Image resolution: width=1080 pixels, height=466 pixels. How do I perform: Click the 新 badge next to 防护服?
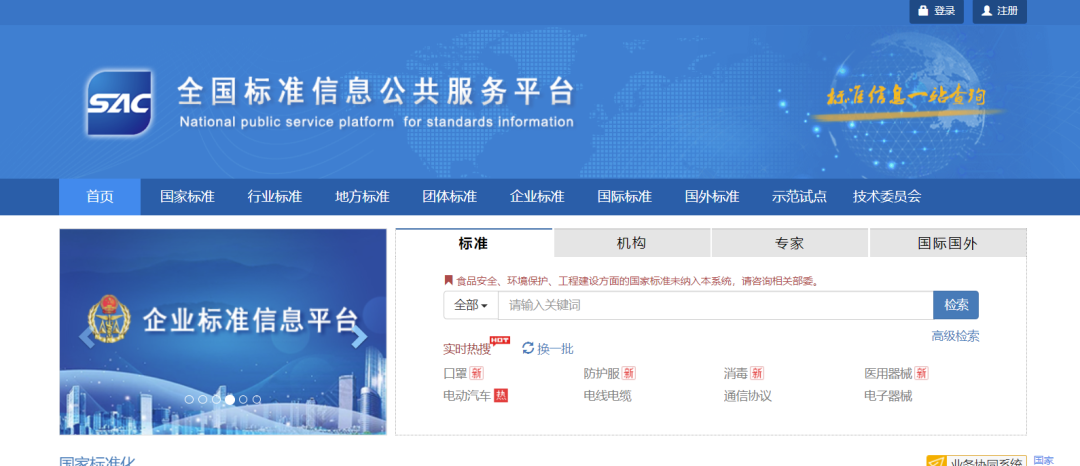(628, 373)
